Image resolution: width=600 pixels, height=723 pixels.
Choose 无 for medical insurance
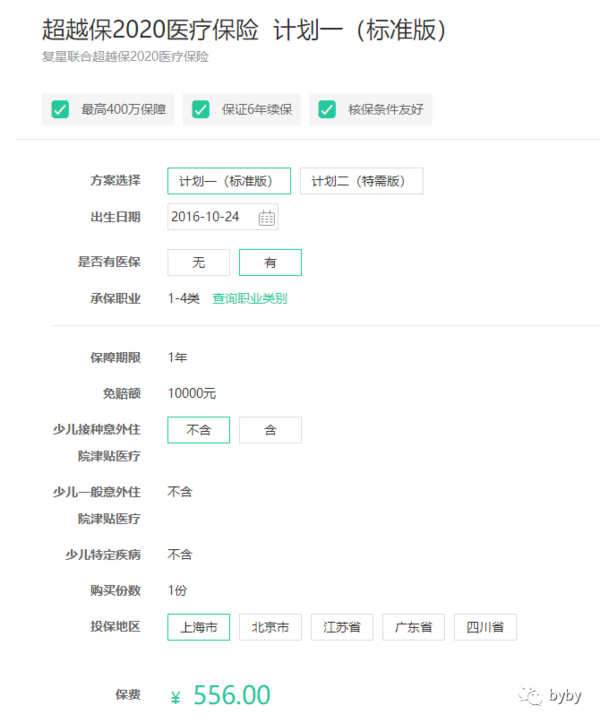[198, 262]
